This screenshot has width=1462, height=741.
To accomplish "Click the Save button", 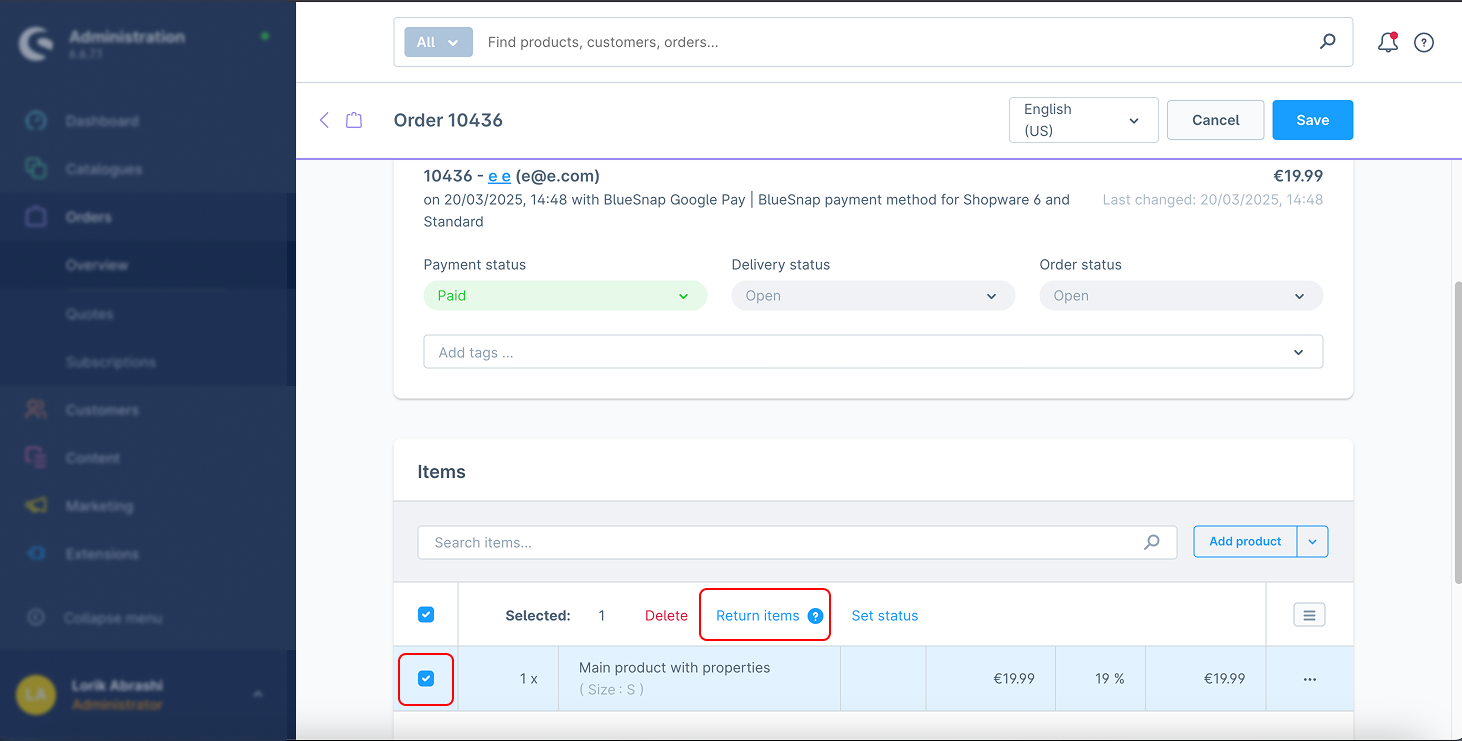I will tap(1312, 120).
